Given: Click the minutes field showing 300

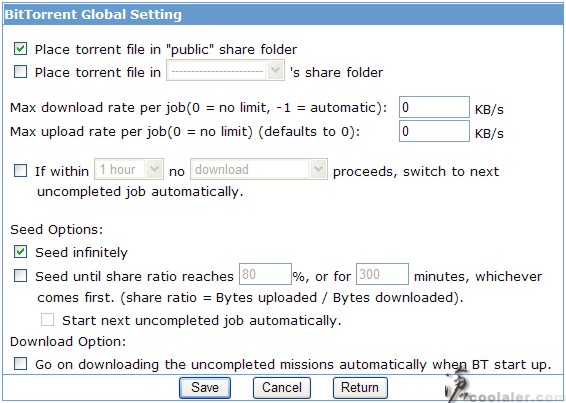Looking at the screenshot, I should coord(382,274).
